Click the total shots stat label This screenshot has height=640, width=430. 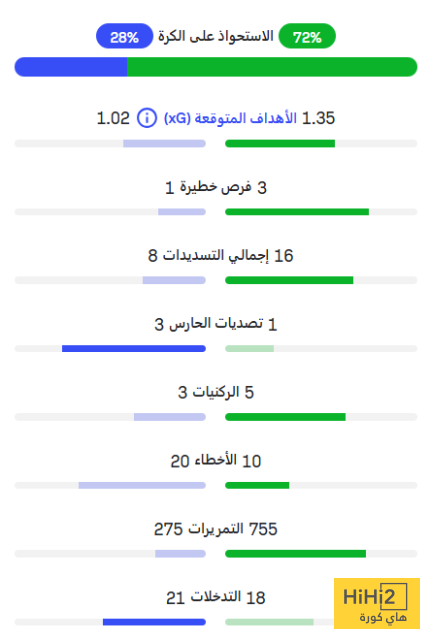(220, 256)
